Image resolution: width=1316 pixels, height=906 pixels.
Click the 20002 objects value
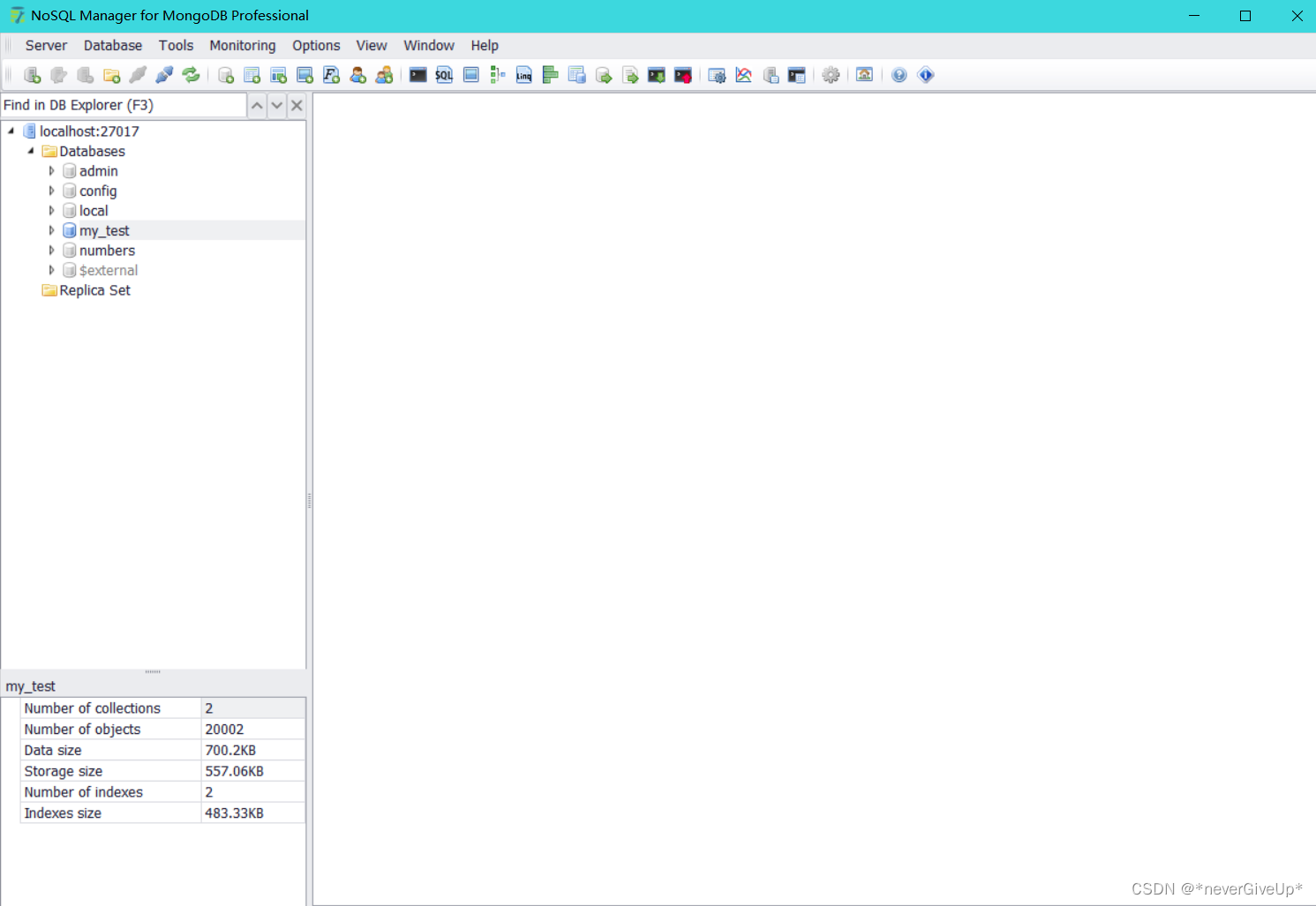[224, 730]
